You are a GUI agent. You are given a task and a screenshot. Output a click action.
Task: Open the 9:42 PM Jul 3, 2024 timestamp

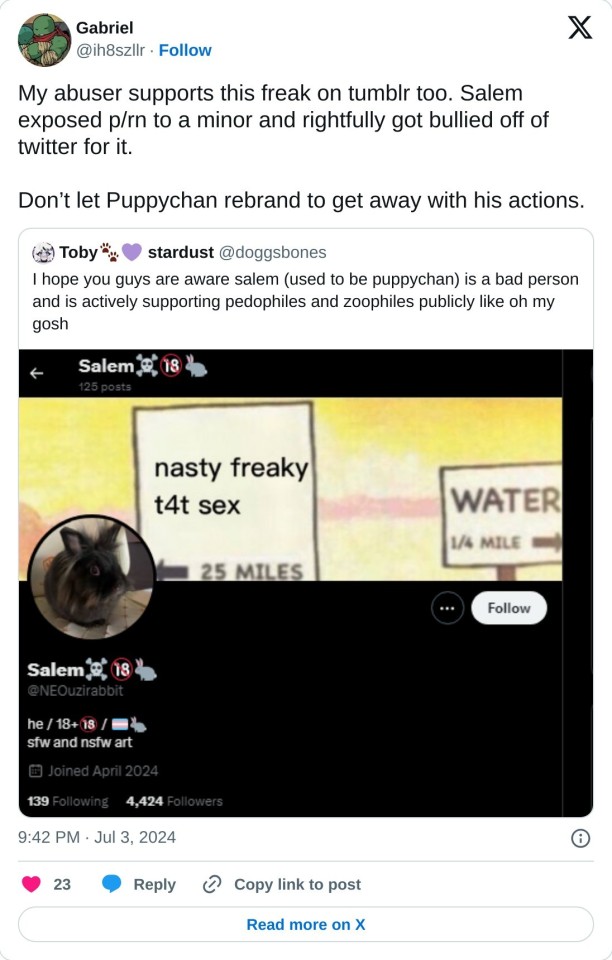[97, 837]
